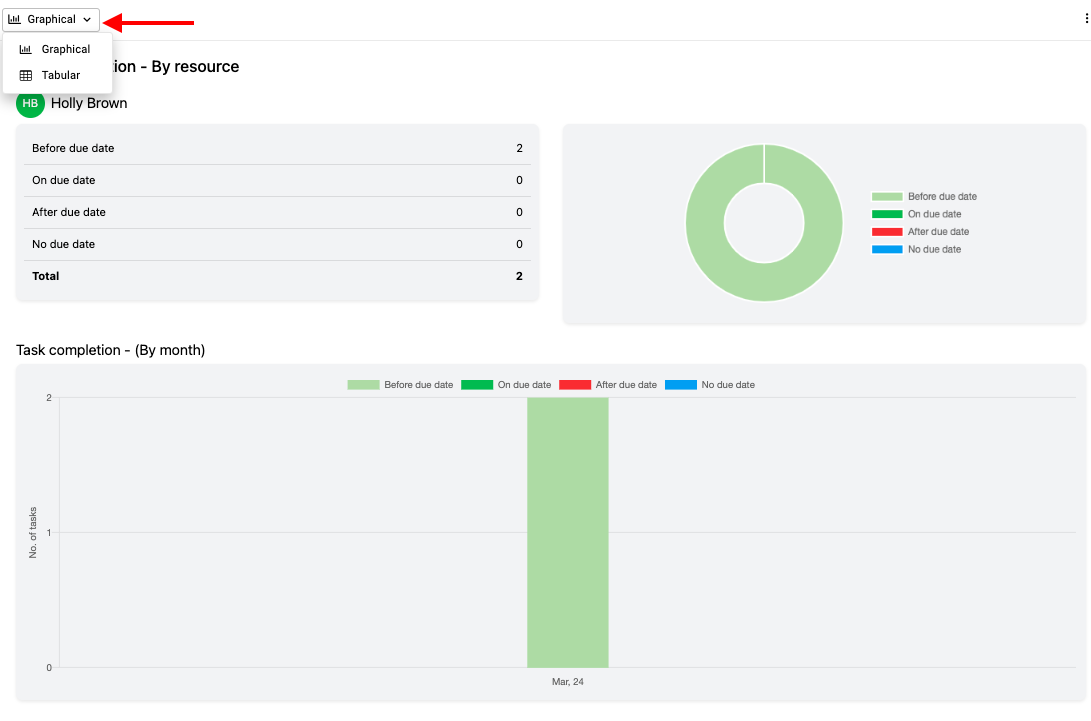Screen dimensions: 1091x721
Task: Click blue No due date swatch in bar legend
Action: pyautogui.click(x=680, y=385)
